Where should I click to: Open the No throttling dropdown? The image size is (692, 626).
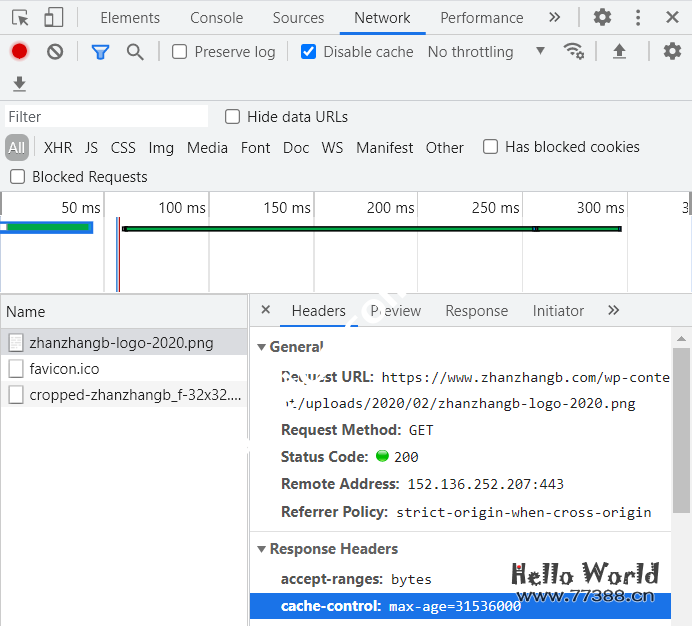point(486,52)
